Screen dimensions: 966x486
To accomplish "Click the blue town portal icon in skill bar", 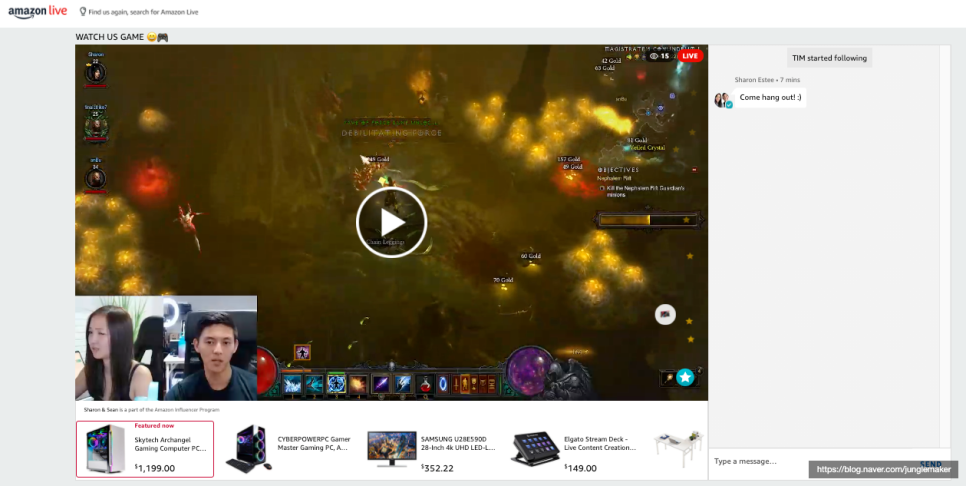I will [x=443, y=384].
